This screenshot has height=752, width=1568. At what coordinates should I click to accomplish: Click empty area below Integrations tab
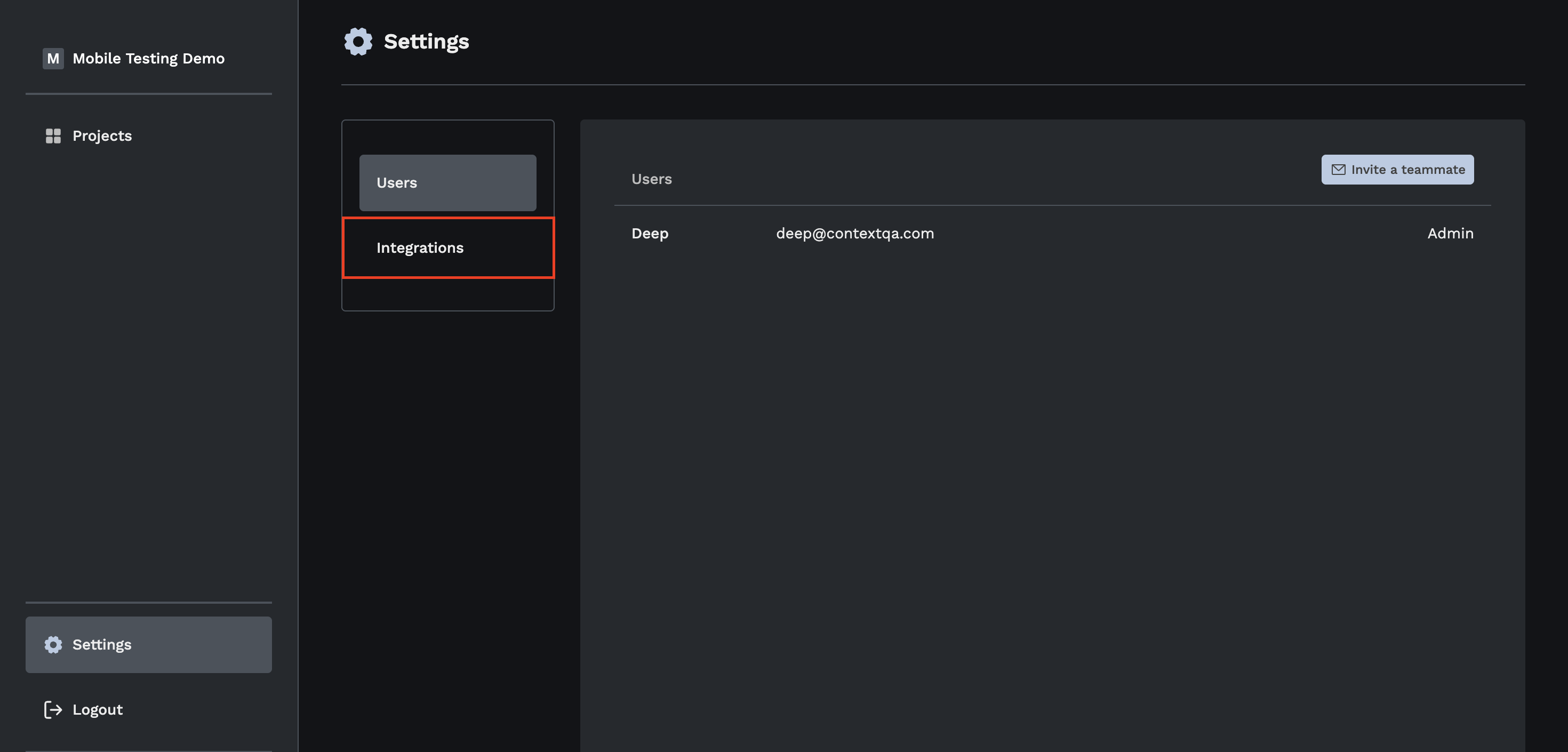click(447, 294)
